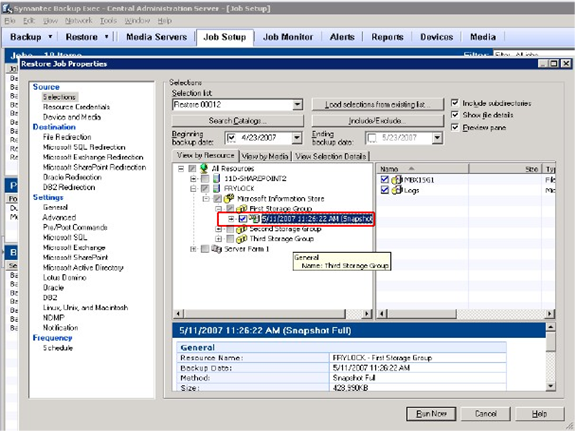
Task: Expand the 11D-SHAREPOINT2 tree node
Action: (x=193, y=179)
